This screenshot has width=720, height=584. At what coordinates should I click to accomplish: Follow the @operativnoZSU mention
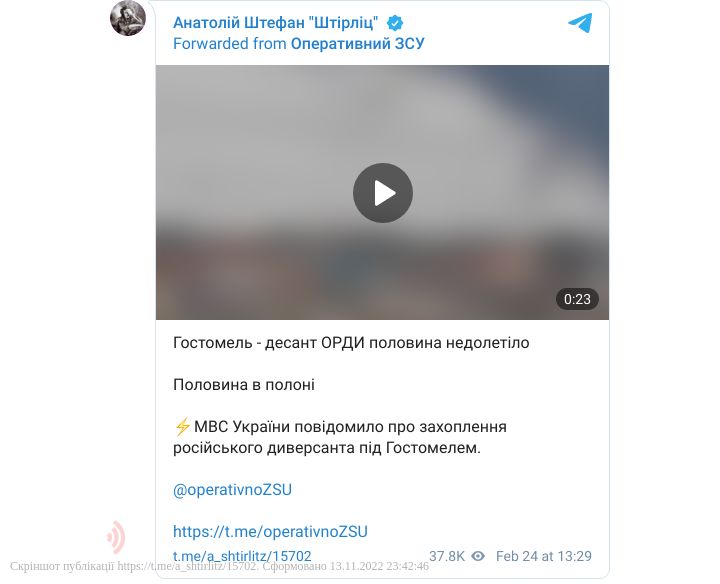pyautogui.click(x=232, y=490)
